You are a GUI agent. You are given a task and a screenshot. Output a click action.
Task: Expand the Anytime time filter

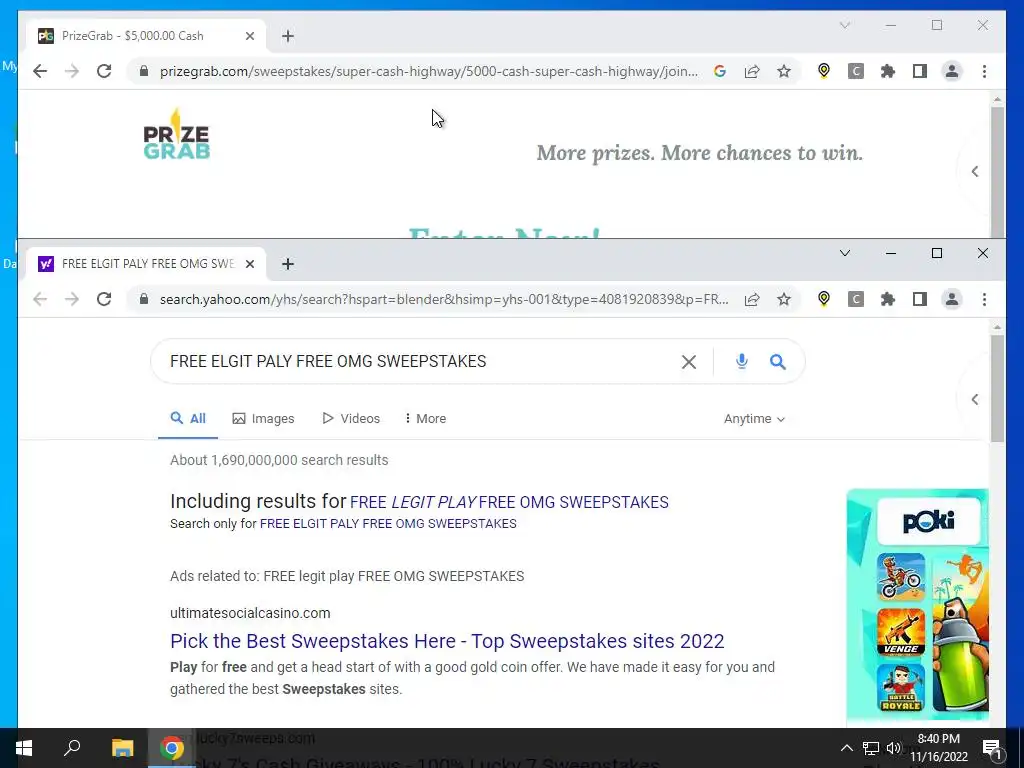754,419
